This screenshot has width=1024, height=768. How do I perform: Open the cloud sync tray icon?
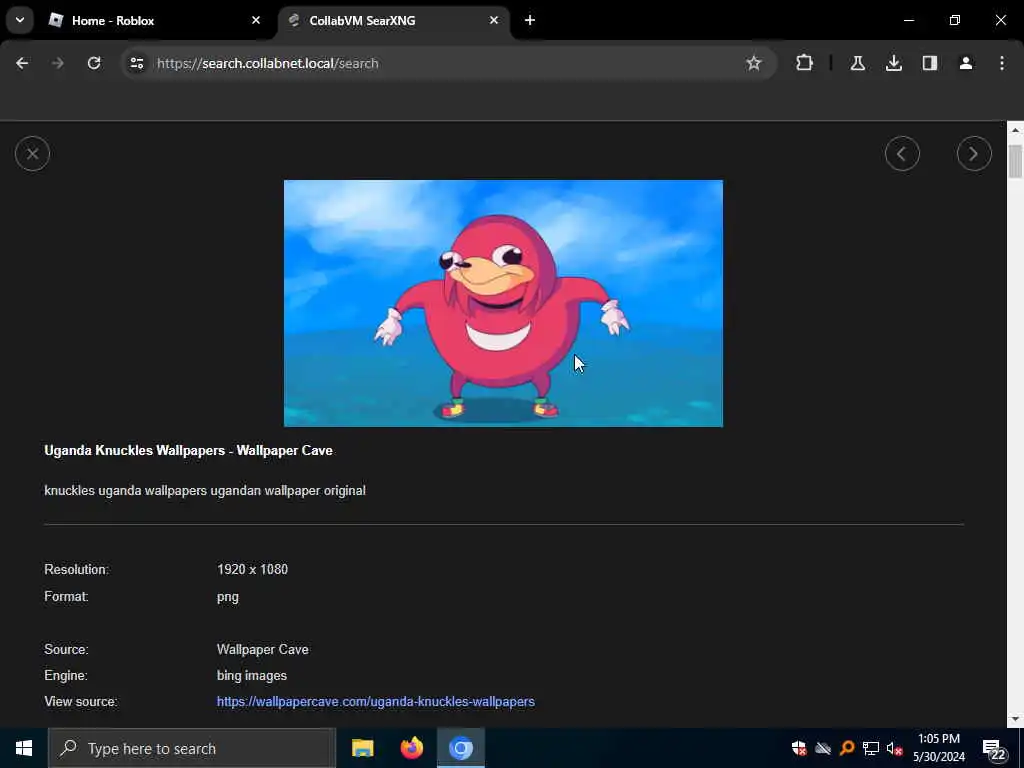[x=823, y=748]
